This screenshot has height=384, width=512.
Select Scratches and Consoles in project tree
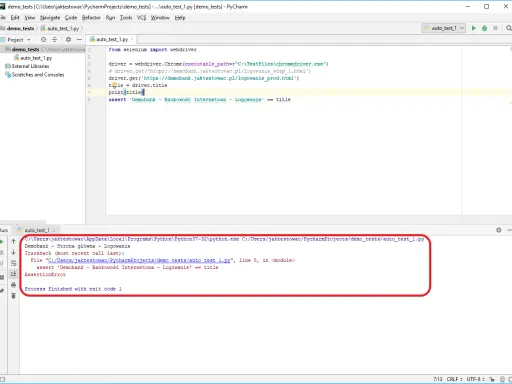pyautogui.click(x=35, y=75)
